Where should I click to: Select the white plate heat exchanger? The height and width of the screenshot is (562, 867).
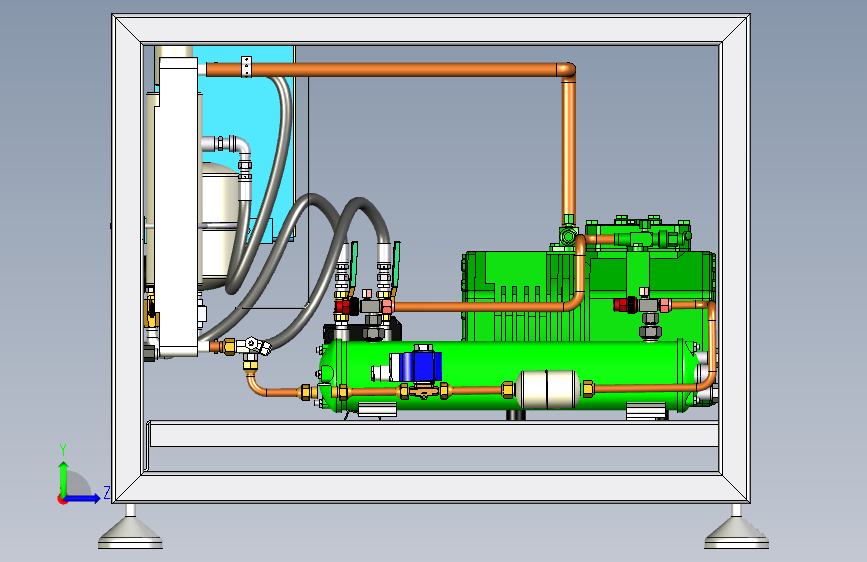click(176, 207)
